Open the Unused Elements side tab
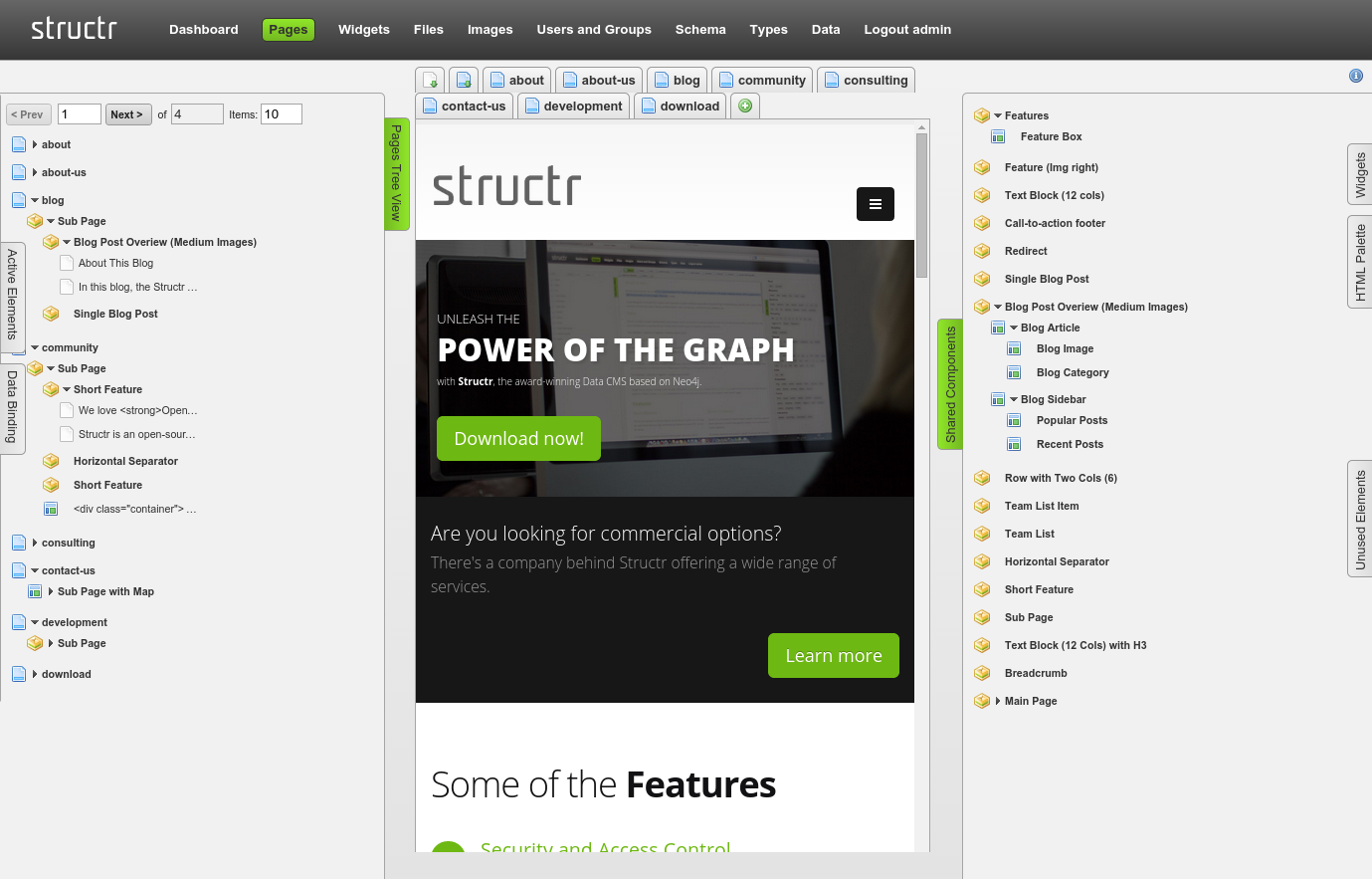 (x=1360, y=518)
